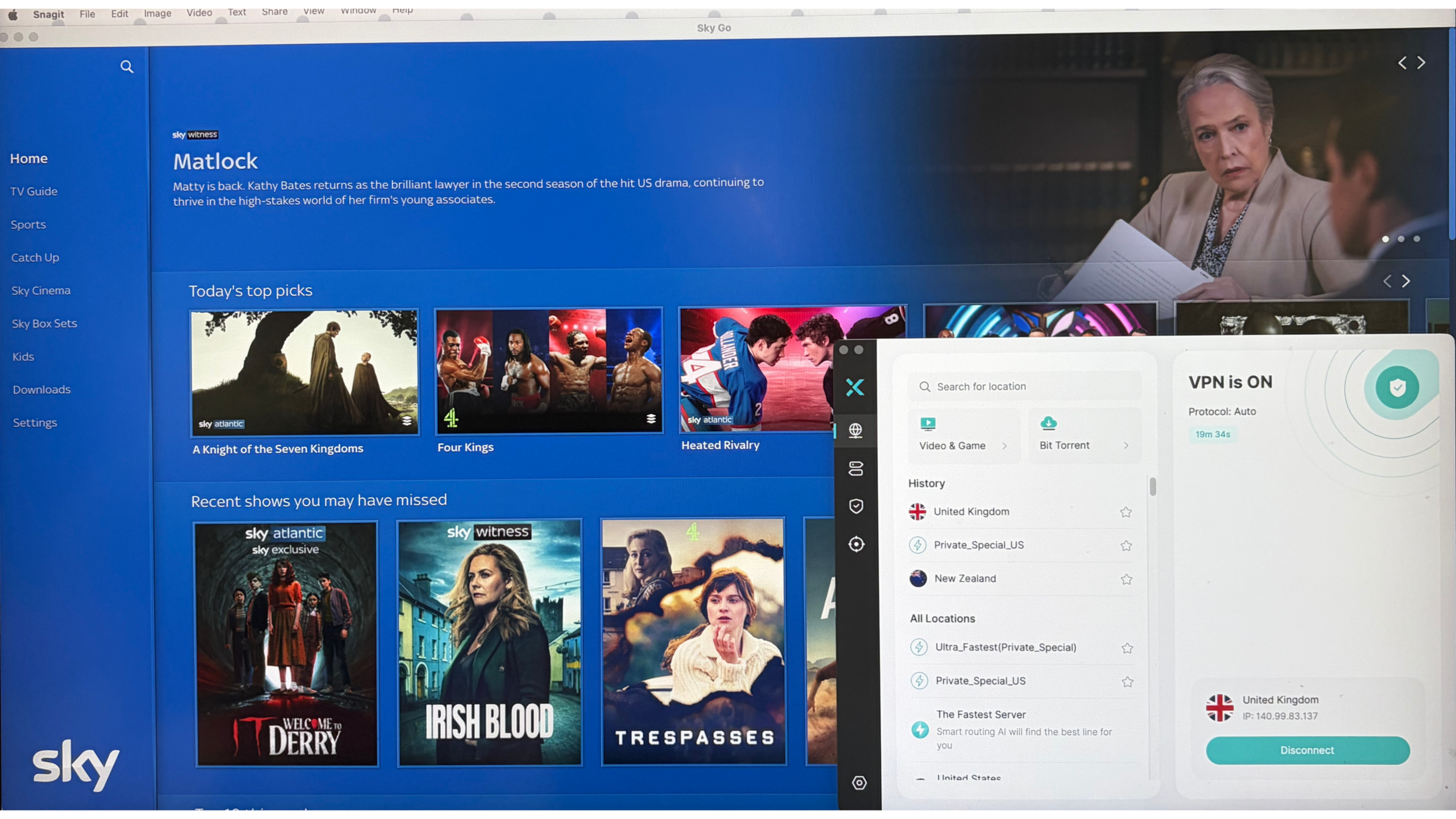Star the New Zealand location

tap(1127, 579)
